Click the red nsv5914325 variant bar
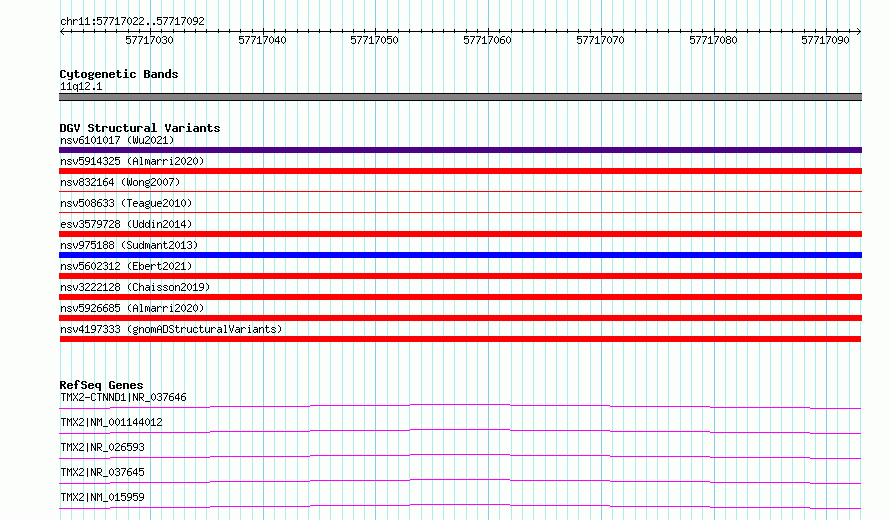Image resolution: width=890 pixels, height=520 pixels. pos(460,171)
